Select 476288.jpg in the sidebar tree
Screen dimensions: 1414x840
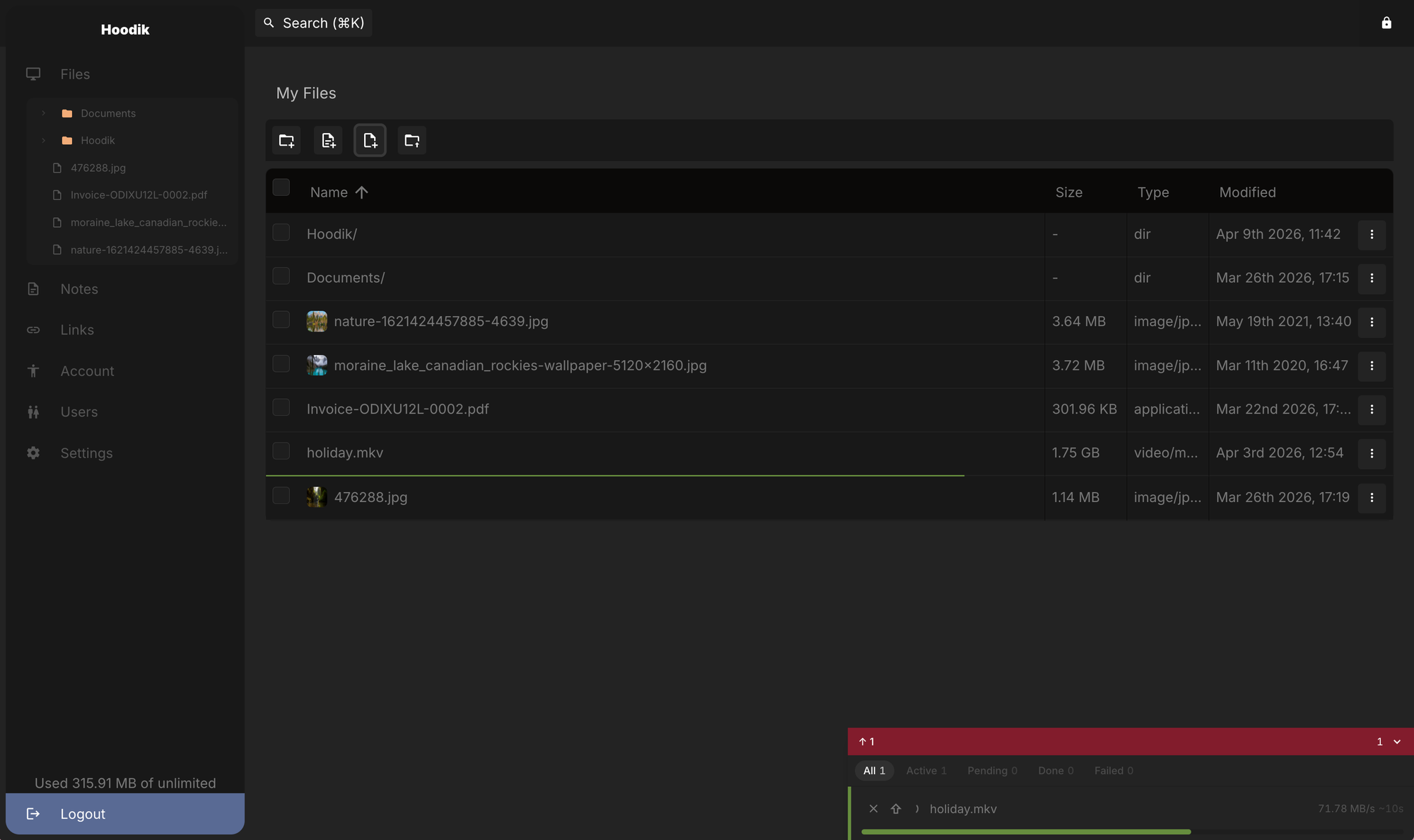tap(98, 168)
